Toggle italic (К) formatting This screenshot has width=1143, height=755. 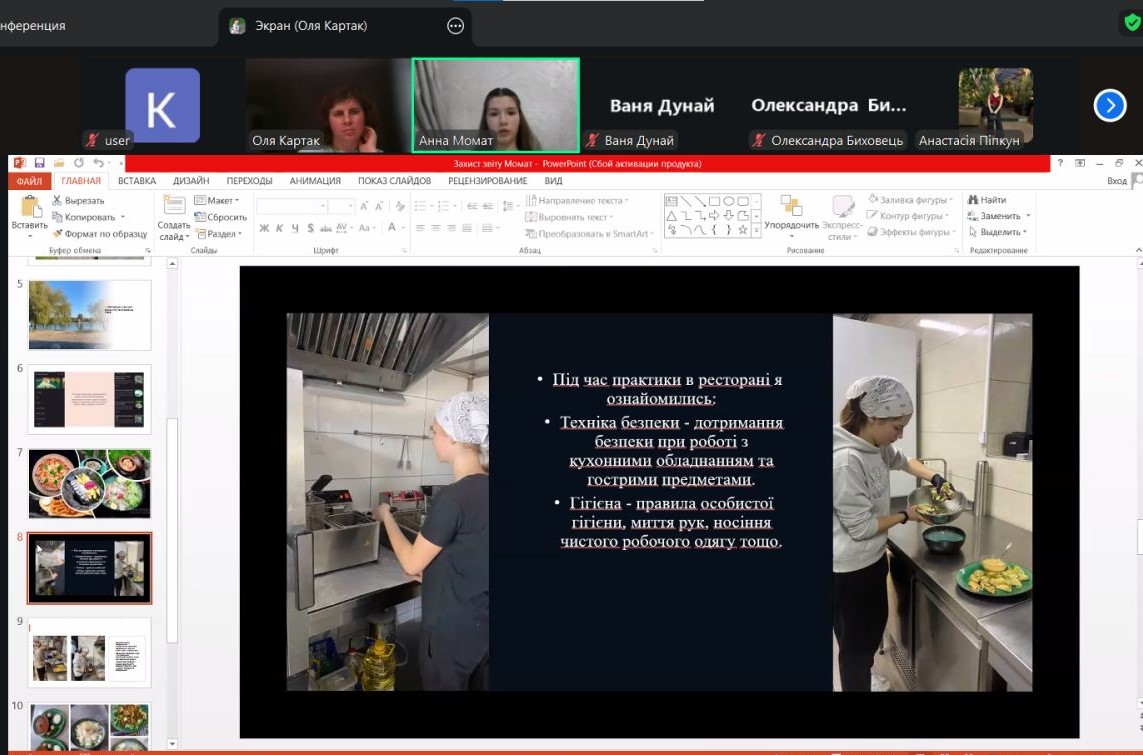pos(279,229)
